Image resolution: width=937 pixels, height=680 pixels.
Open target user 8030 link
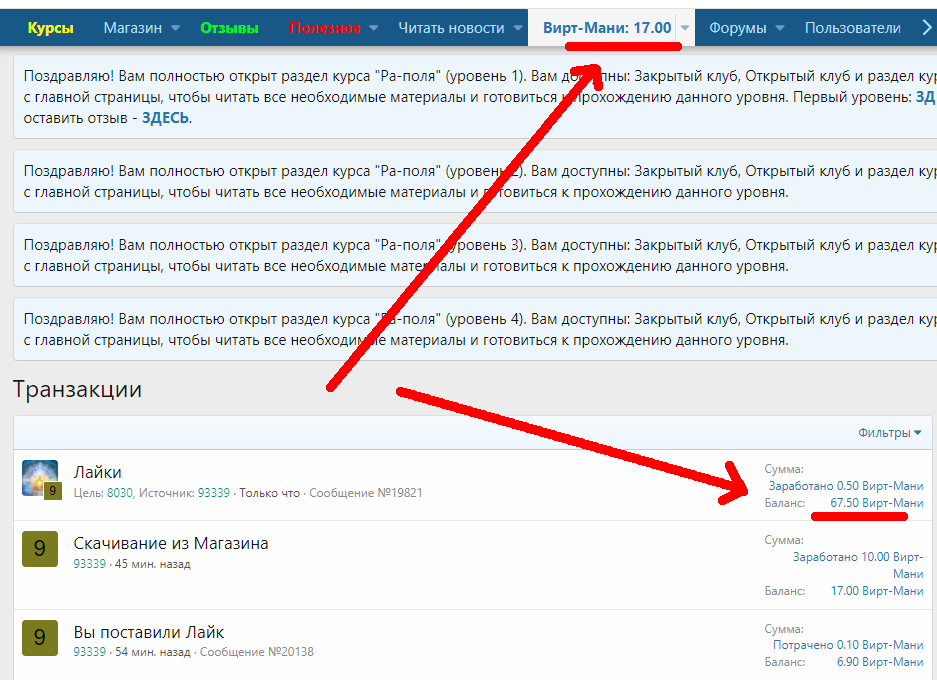tap(120, 493)
